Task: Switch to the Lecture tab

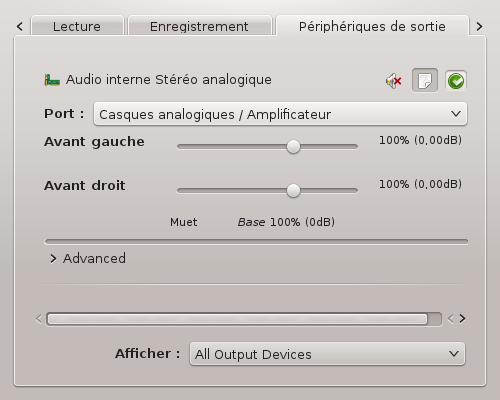Action: pos(77,26)
